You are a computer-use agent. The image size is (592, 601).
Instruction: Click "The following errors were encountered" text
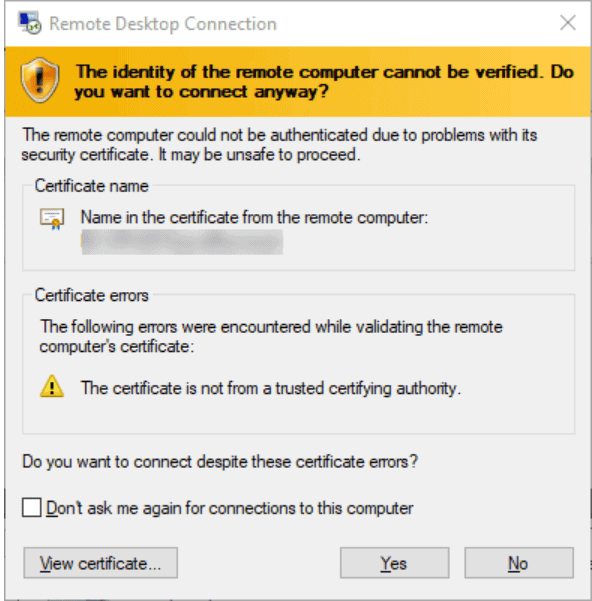pos(271,337)
